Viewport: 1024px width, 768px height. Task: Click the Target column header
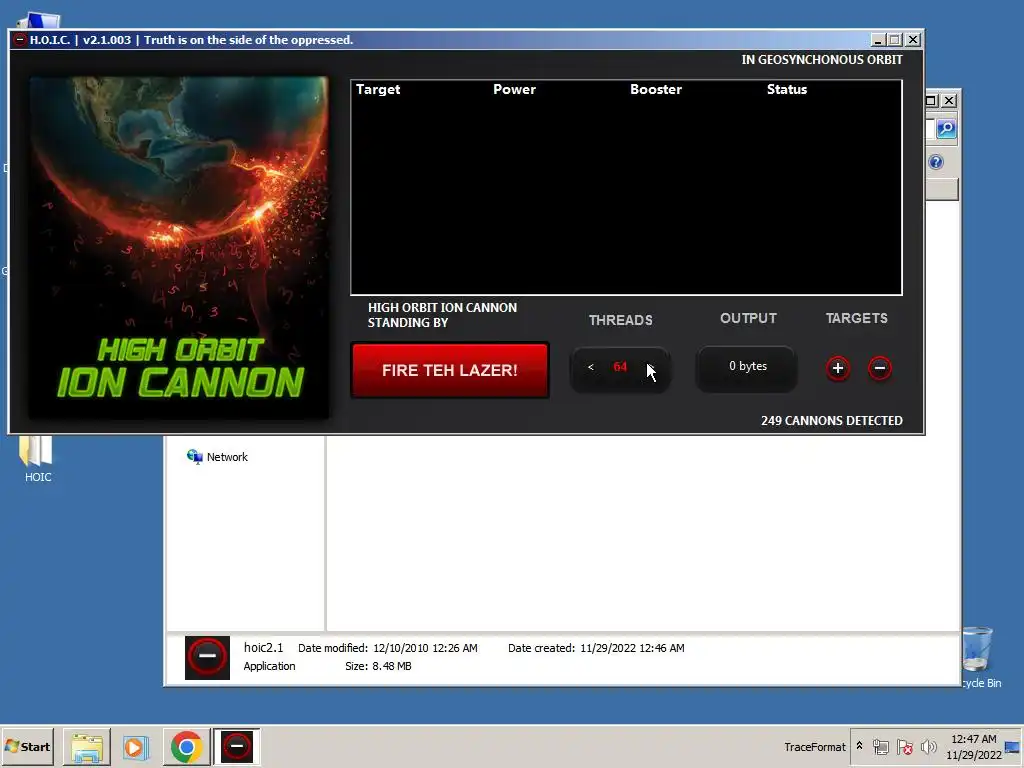[x=377, y=89]
